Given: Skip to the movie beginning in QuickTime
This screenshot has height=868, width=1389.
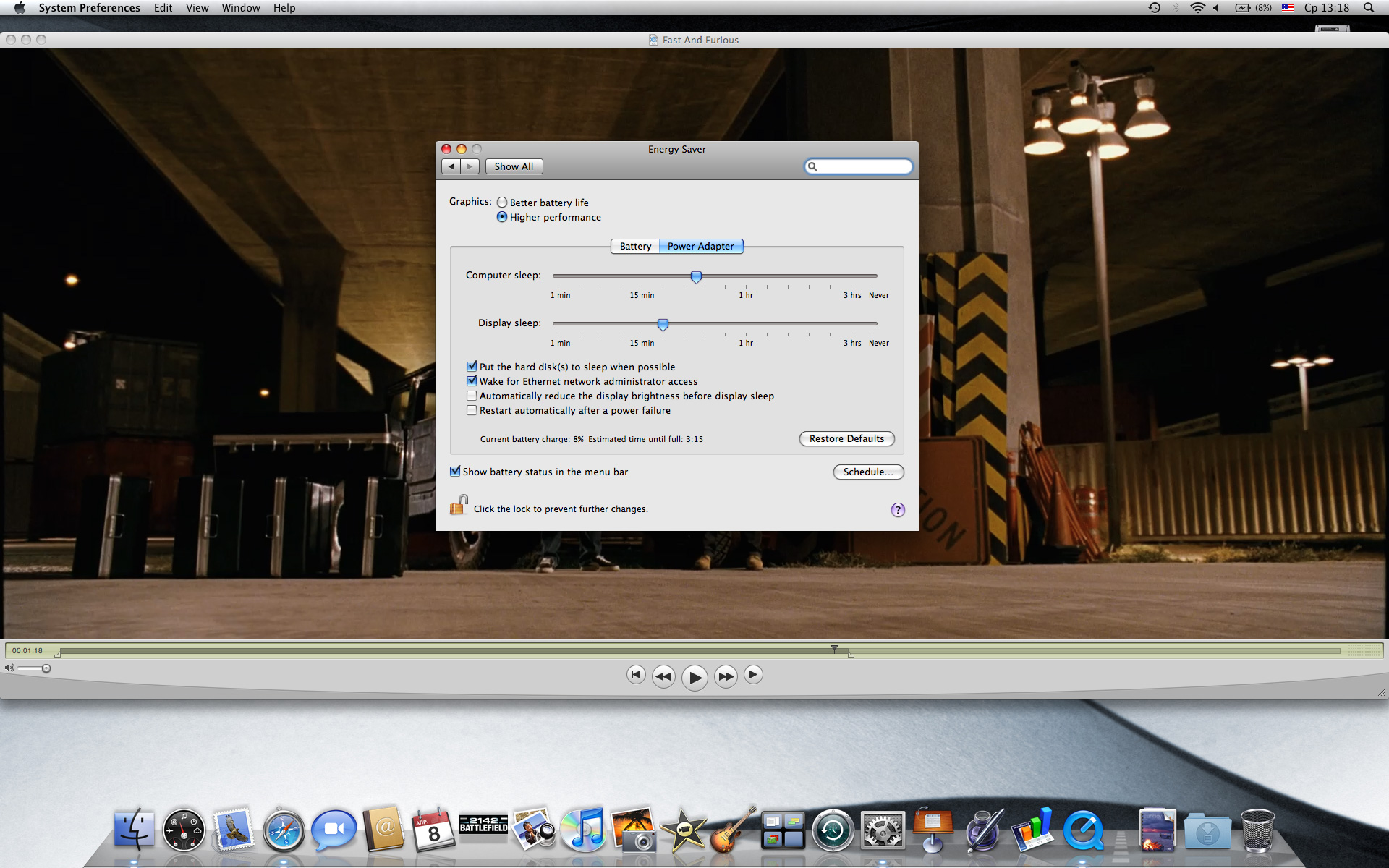Looking at the screenshot, I should (636, 675).
